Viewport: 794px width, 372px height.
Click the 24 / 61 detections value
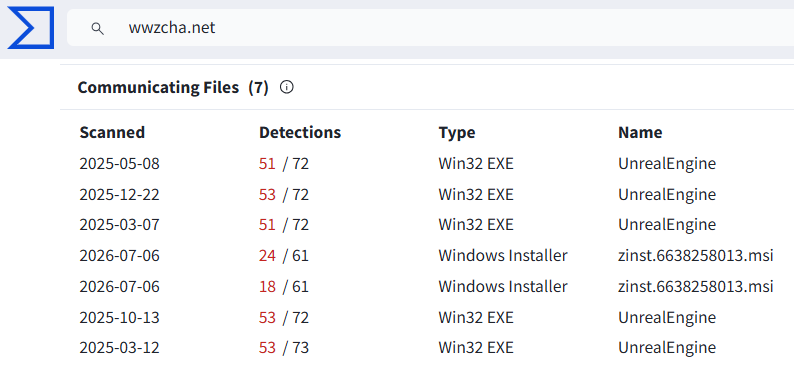[x=284, y=256]
